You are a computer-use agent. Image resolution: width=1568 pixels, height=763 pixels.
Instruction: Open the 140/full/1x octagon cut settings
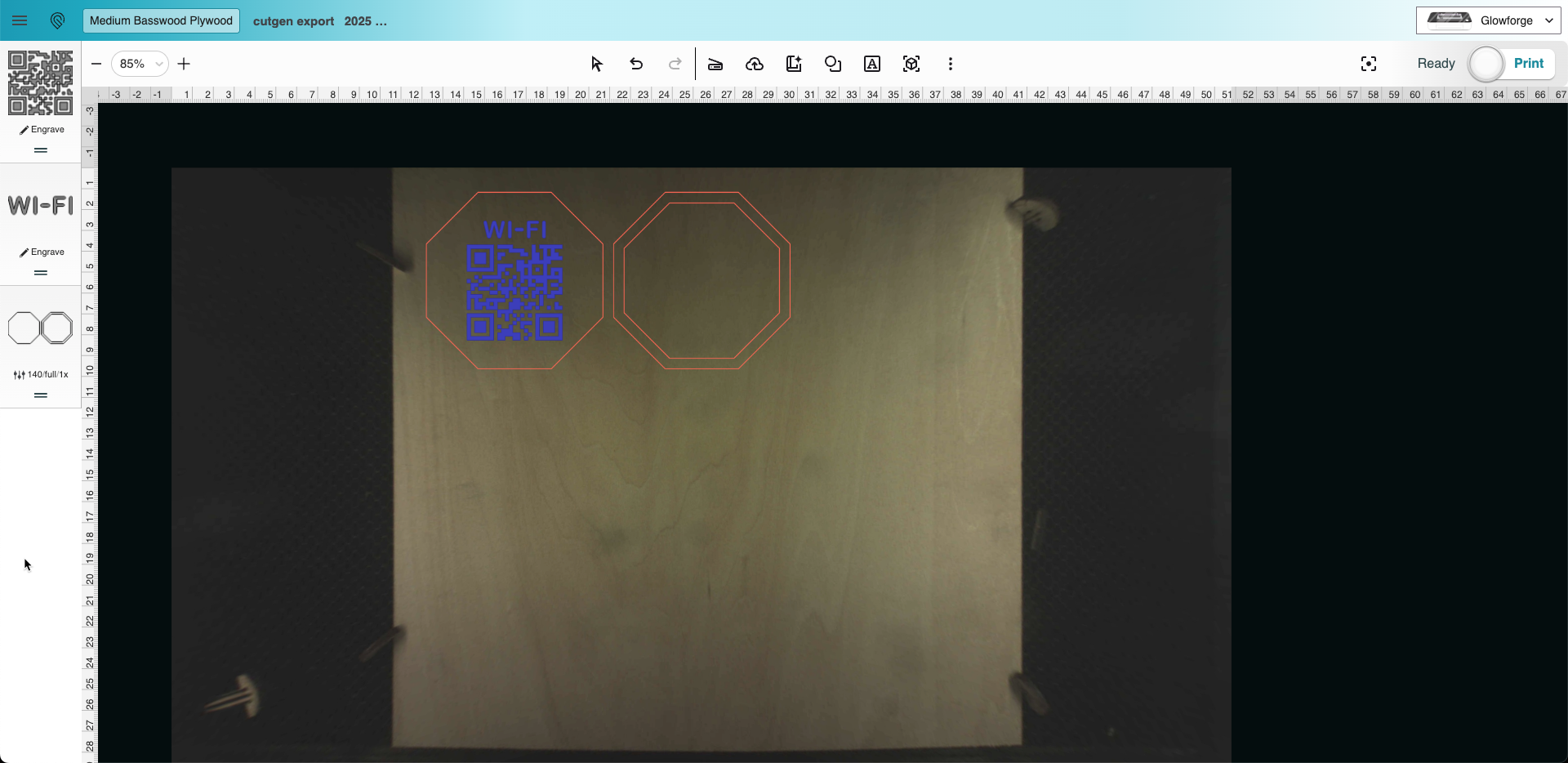point(41,374)
